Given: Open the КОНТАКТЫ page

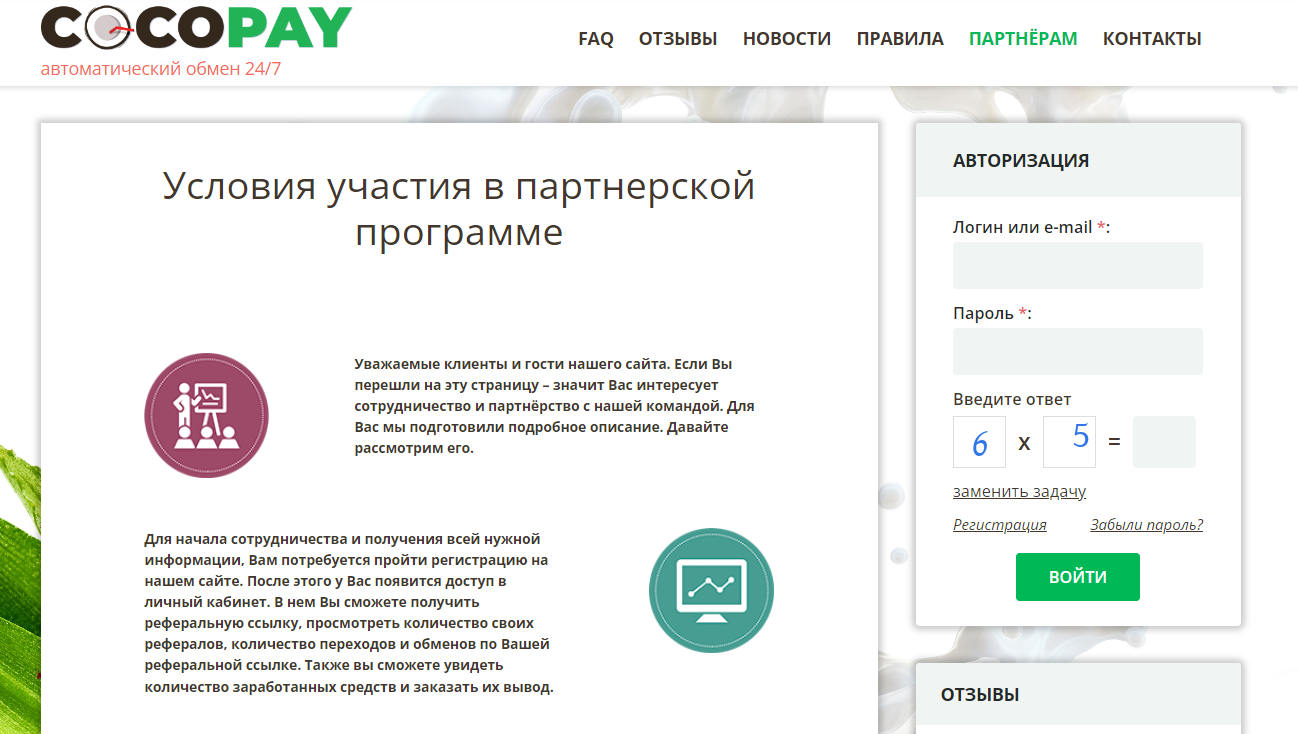Looking at the screenshot, I should coord(1152,39).
